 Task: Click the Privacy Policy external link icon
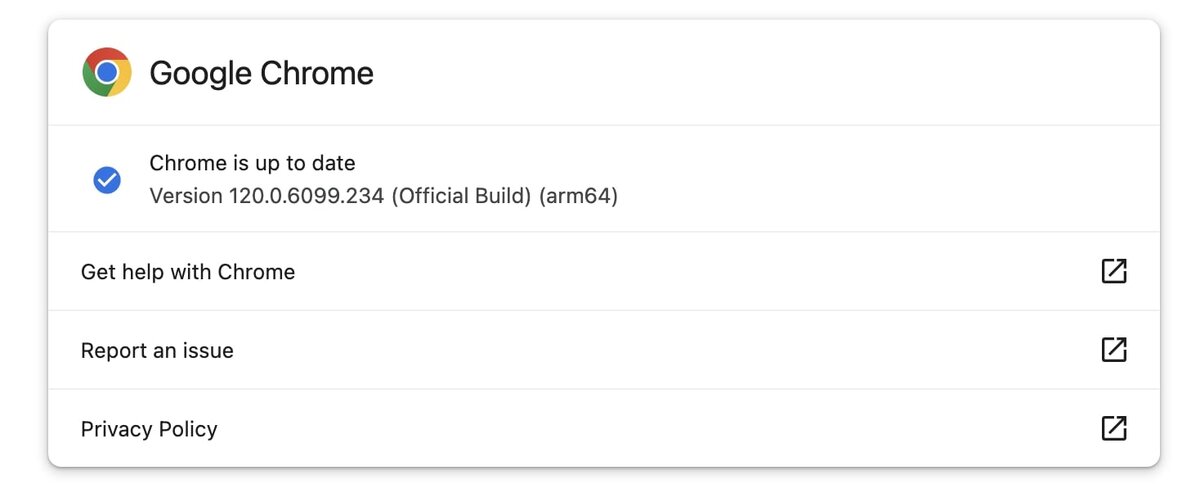point(1113,428)
